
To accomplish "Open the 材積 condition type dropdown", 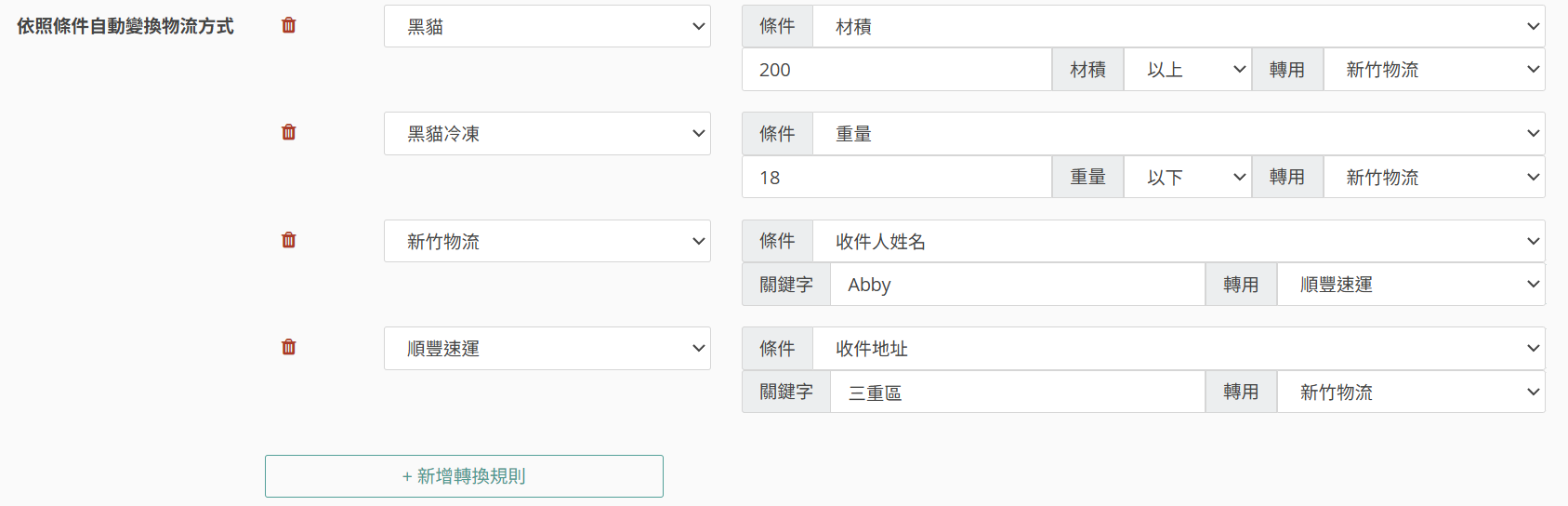I will coord(1178,26).
